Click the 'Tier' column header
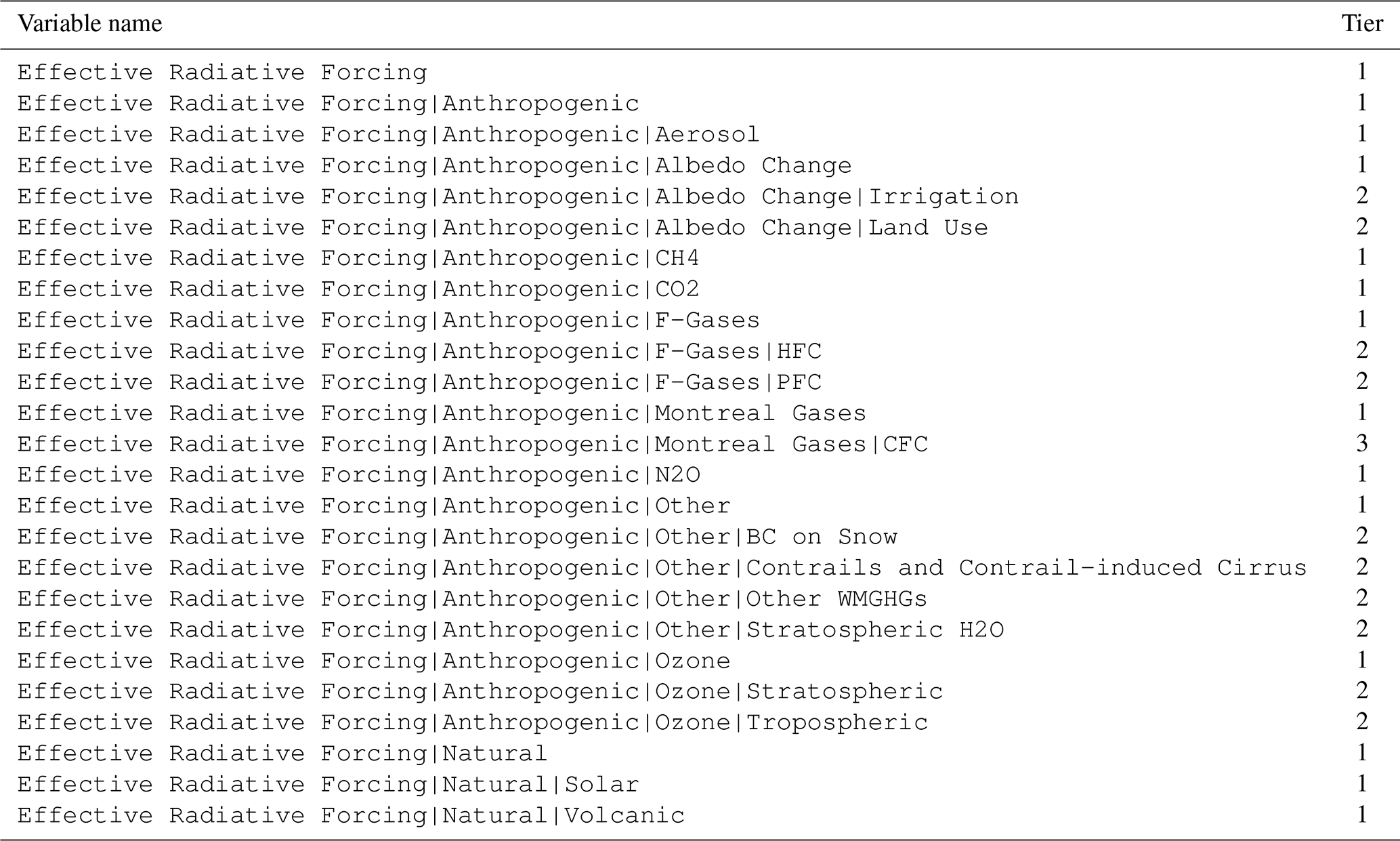This screenshot has height=841, width=1400. 1362,24
